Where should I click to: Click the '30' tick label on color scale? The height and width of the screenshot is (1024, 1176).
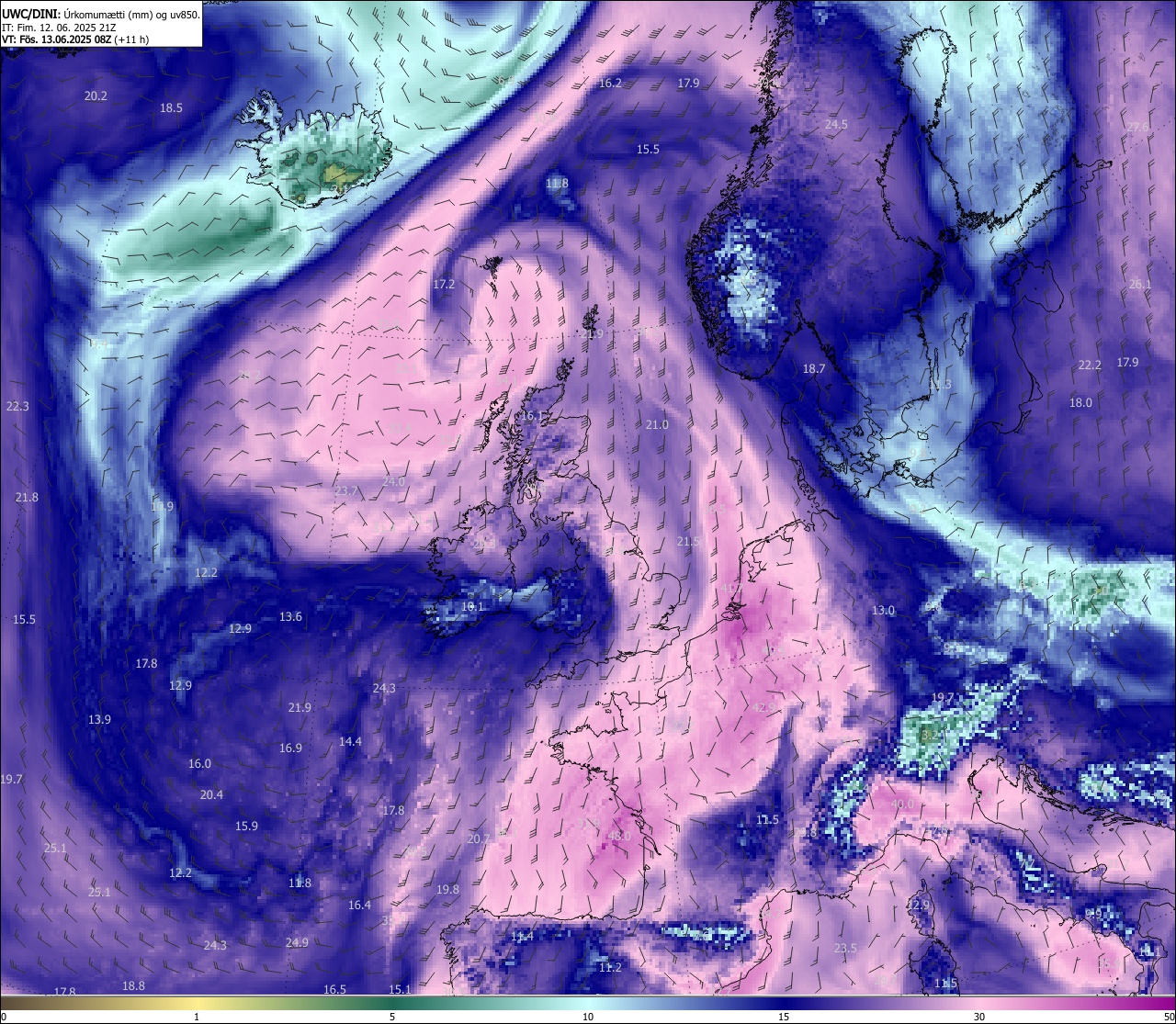(979, 1017)
